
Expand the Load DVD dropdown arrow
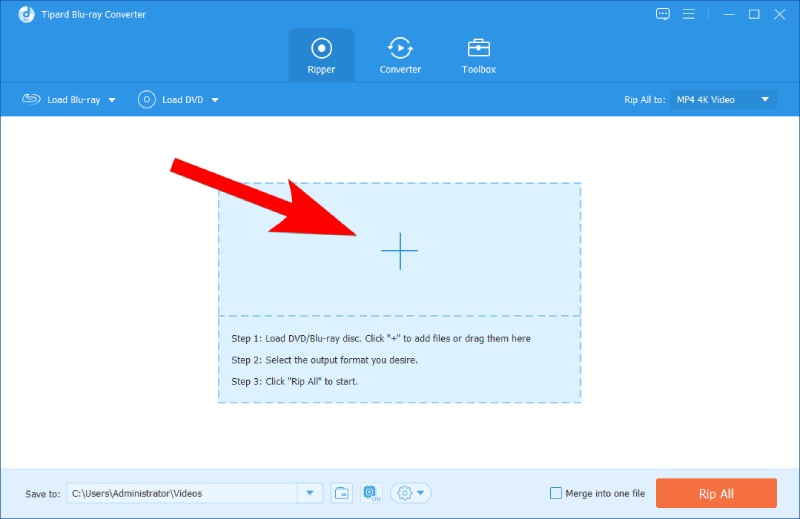215,100
